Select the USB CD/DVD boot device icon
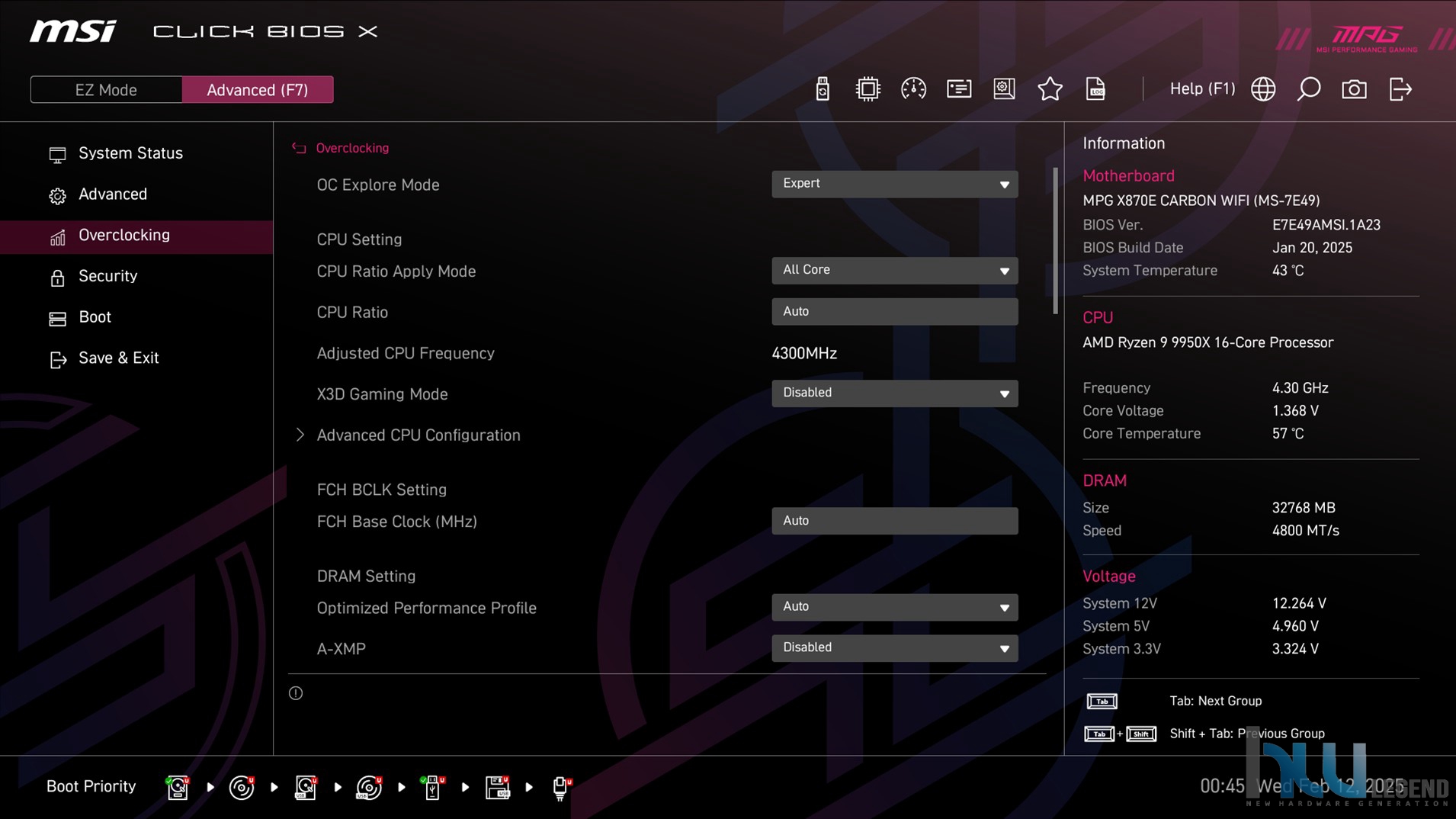This screenshot has height=819, width=1456. 369,787
